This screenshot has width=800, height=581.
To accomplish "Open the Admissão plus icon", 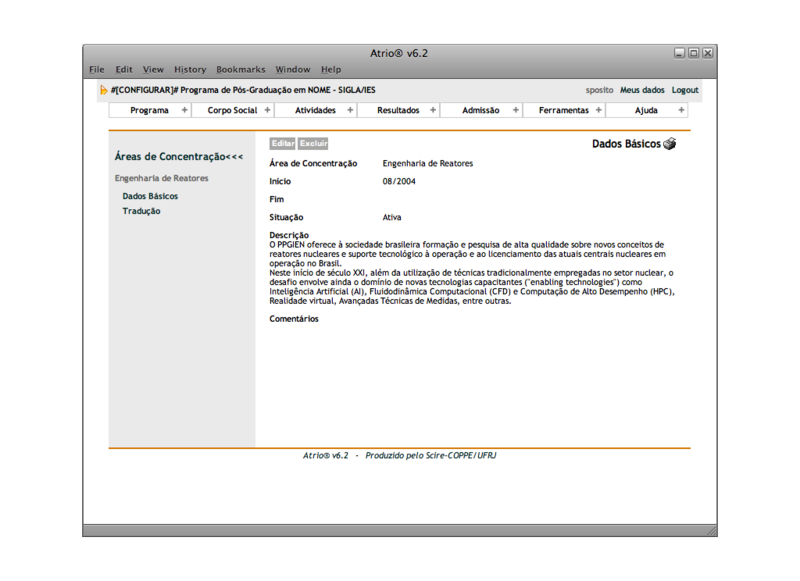I will (x=516, y=110).
